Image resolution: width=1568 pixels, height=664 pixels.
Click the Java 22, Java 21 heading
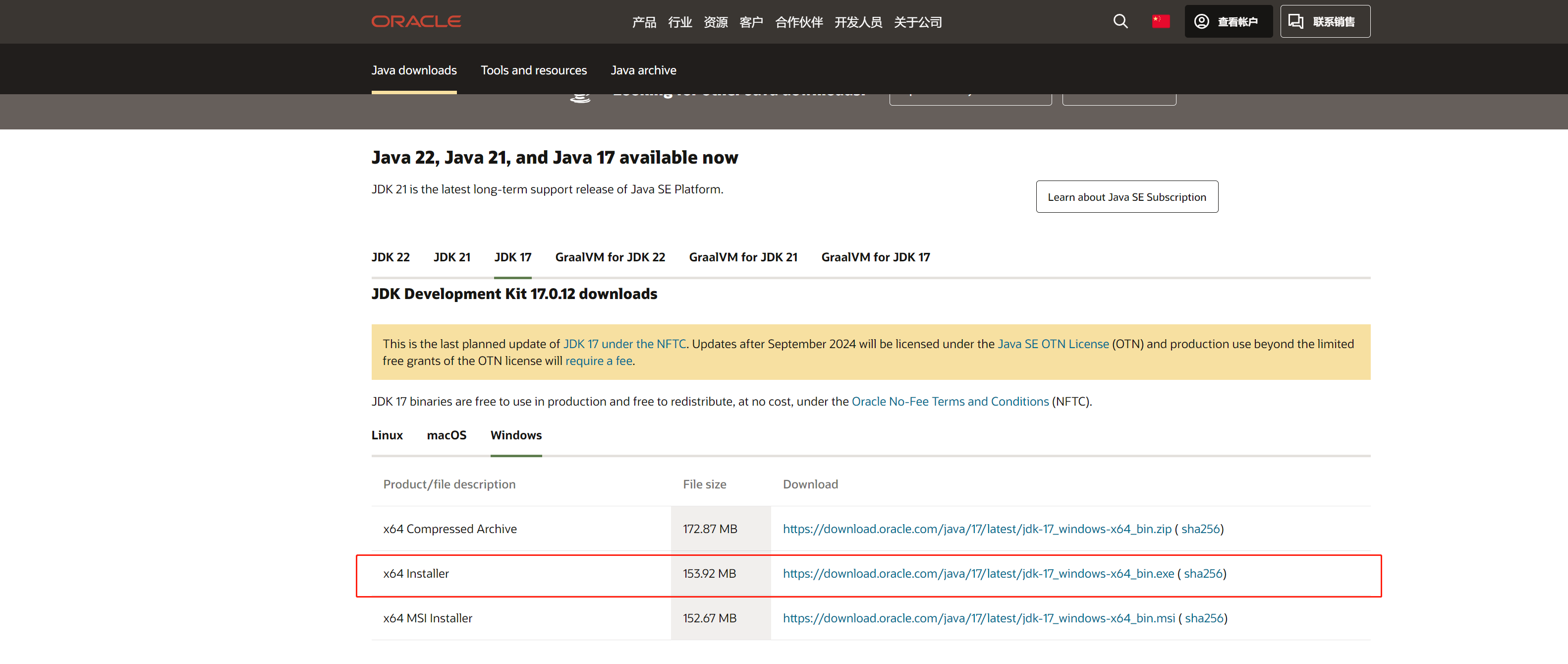[x=554, y=157]
